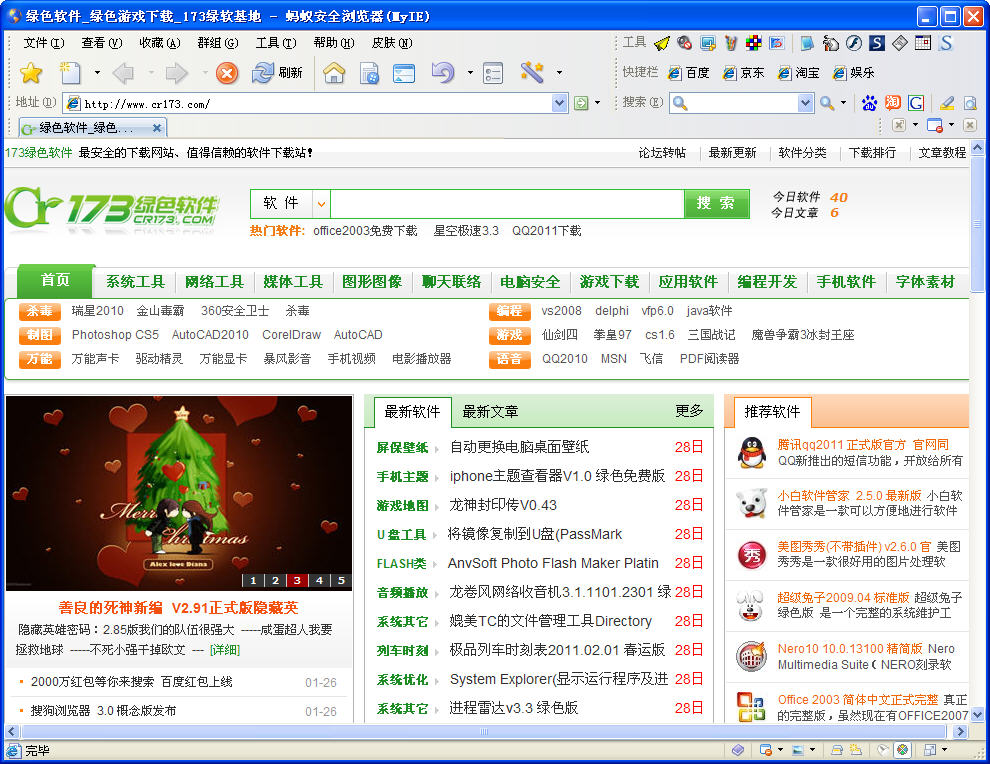Click the Favorites star icon in toolbar
990x764 pixels.
coord(31,73)
